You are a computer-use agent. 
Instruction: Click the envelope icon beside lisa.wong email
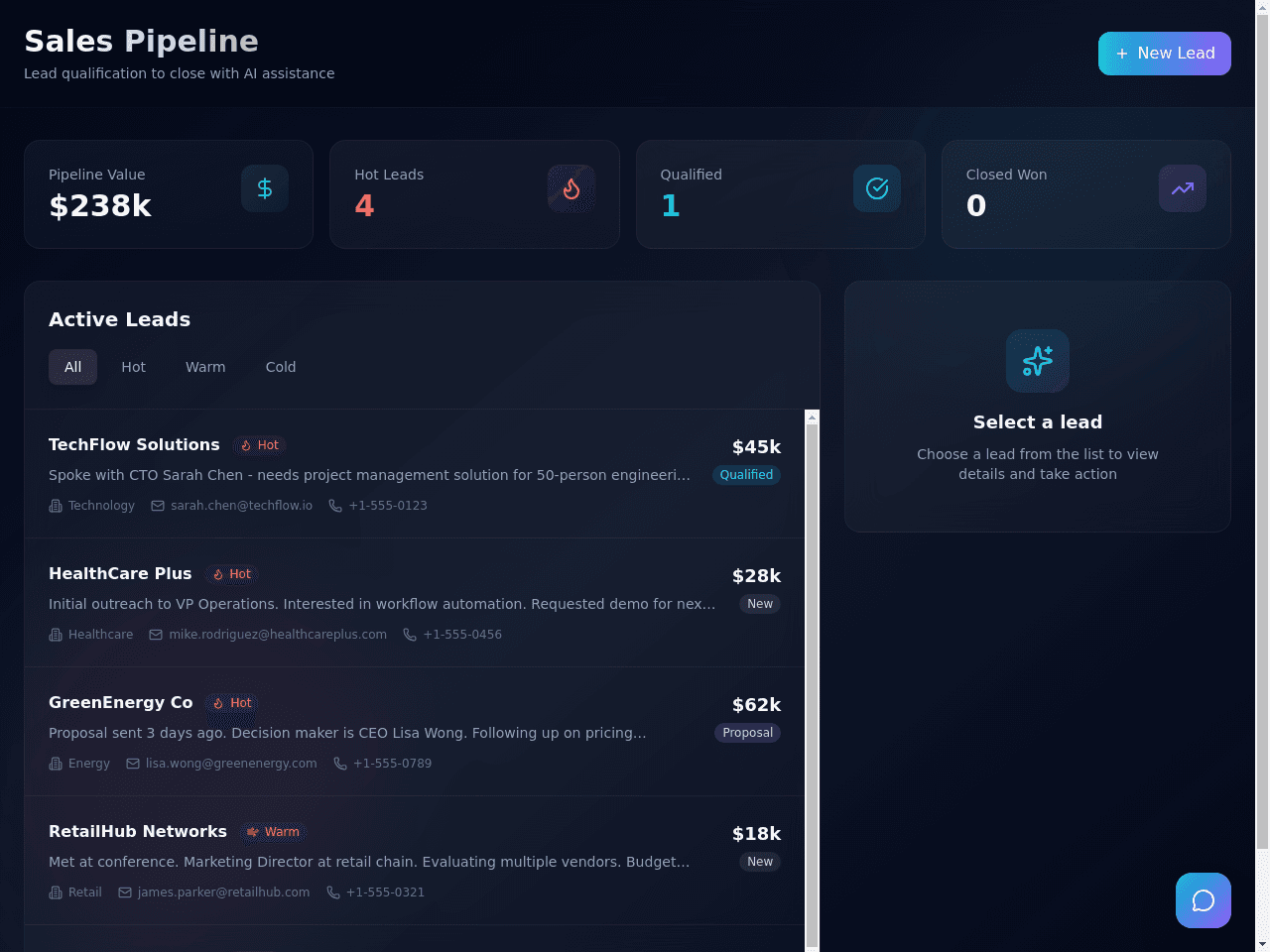(x=133, y=764)
